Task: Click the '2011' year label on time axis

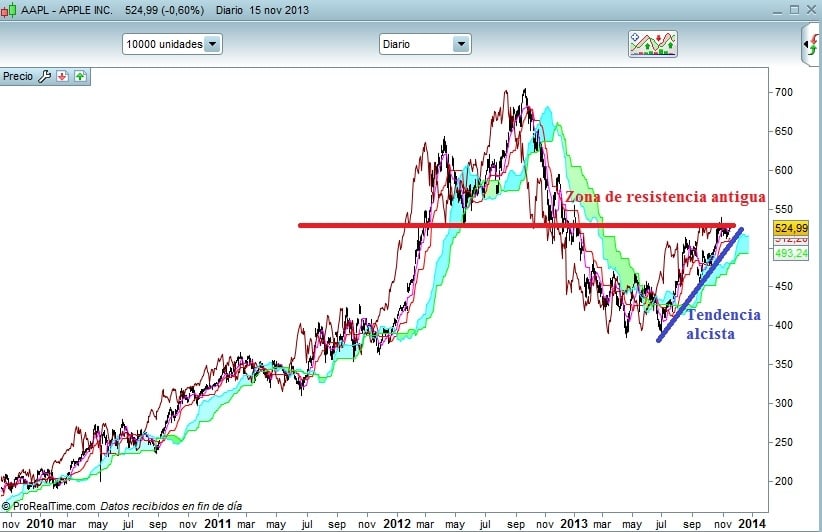Action: (x=218, y=524)
